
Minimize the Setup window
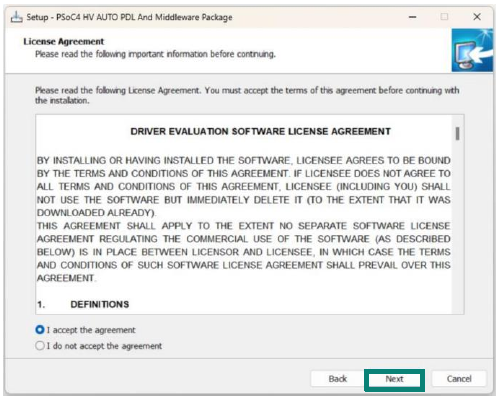(x=413, y=17)
